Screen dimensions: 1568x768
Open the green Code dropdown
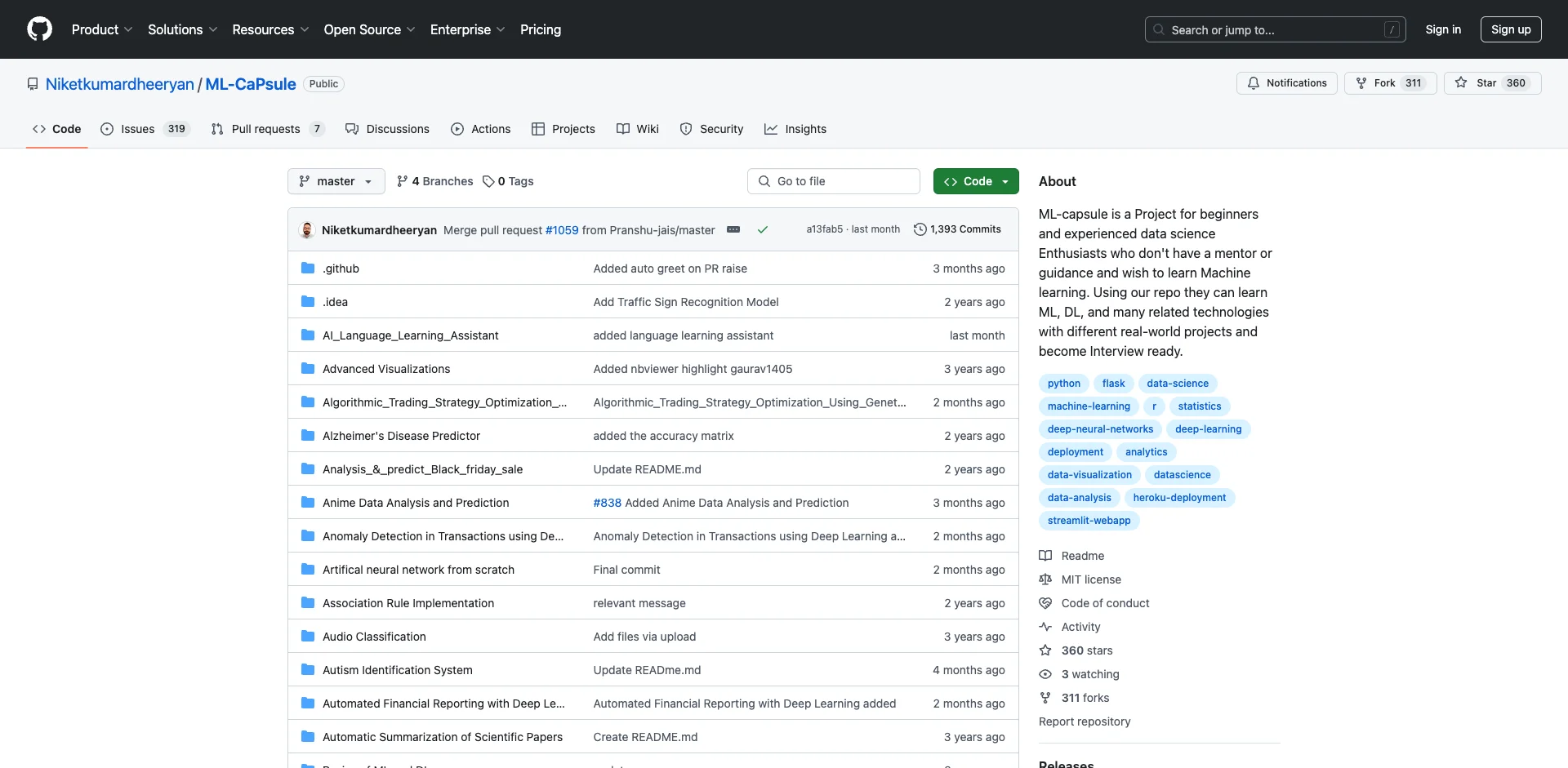[976, 181]
